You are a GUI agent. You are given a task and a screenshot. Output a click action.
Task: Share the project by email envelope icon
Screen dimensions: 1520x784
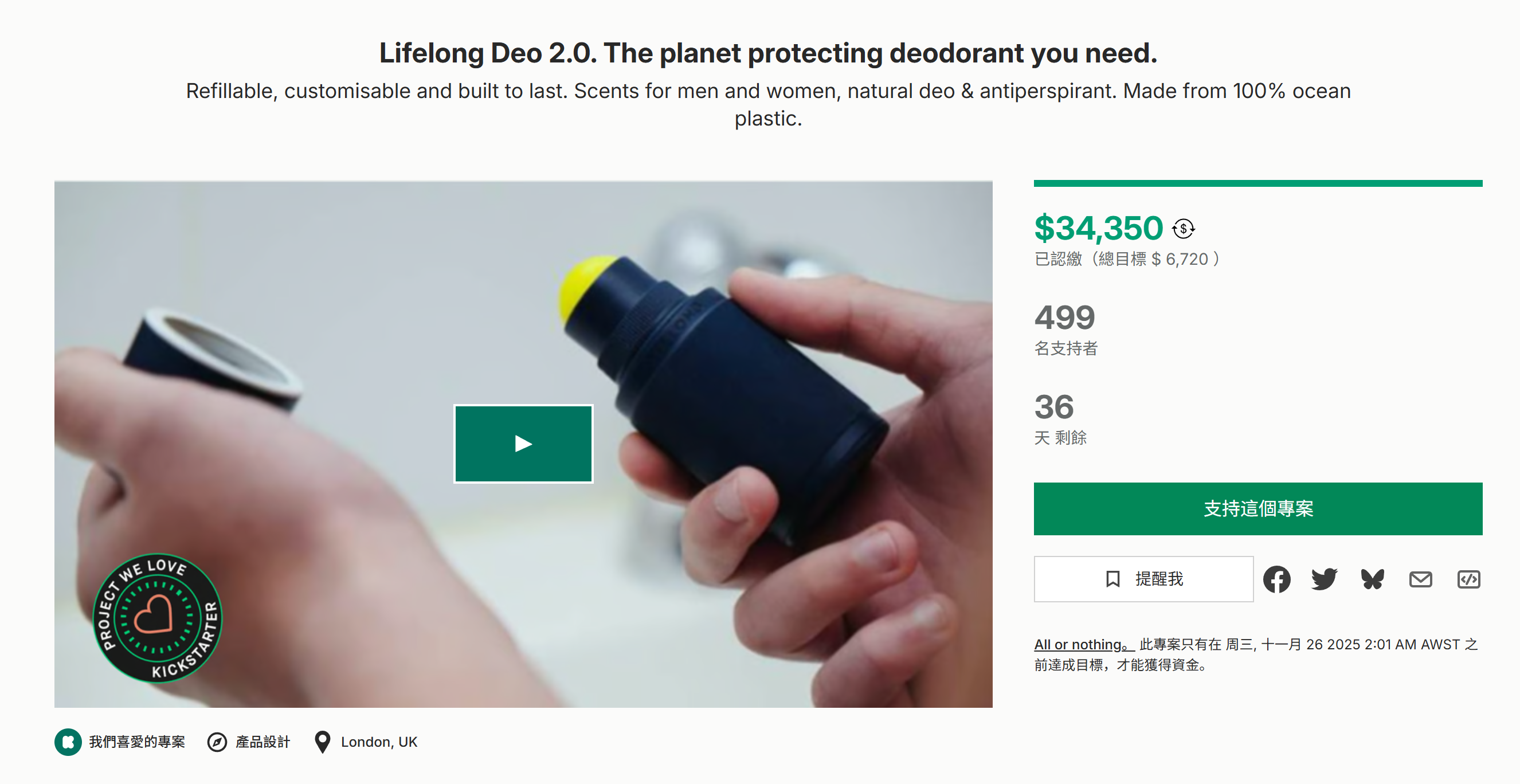tap(1420, 579)
